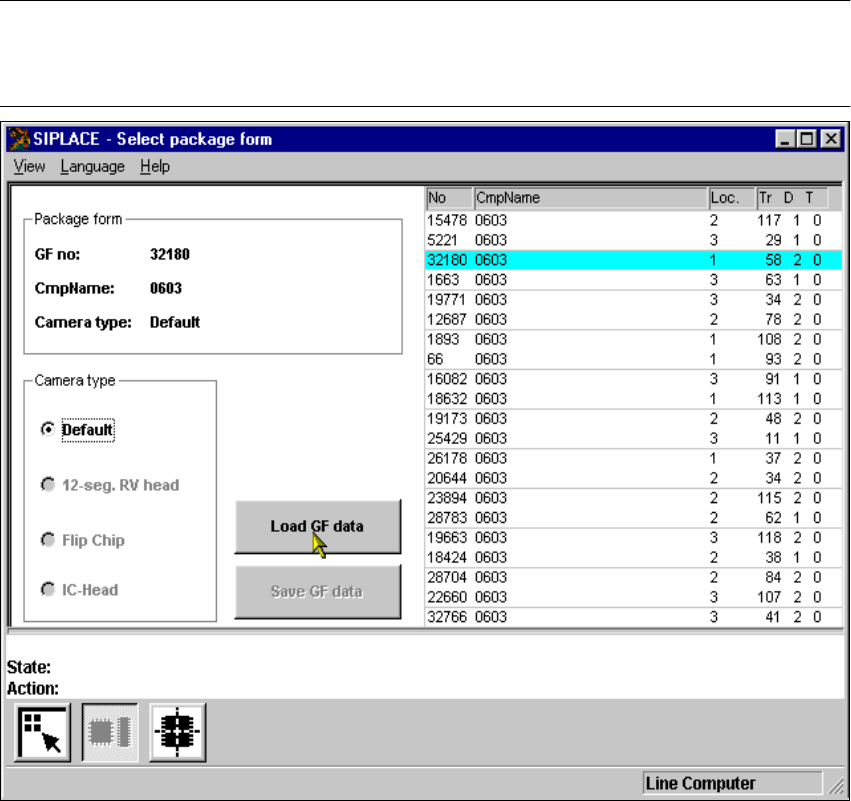Viewport: 851px width, 801px height.
Task: Select row with package number 16082
Action: [x=633, y=379]
